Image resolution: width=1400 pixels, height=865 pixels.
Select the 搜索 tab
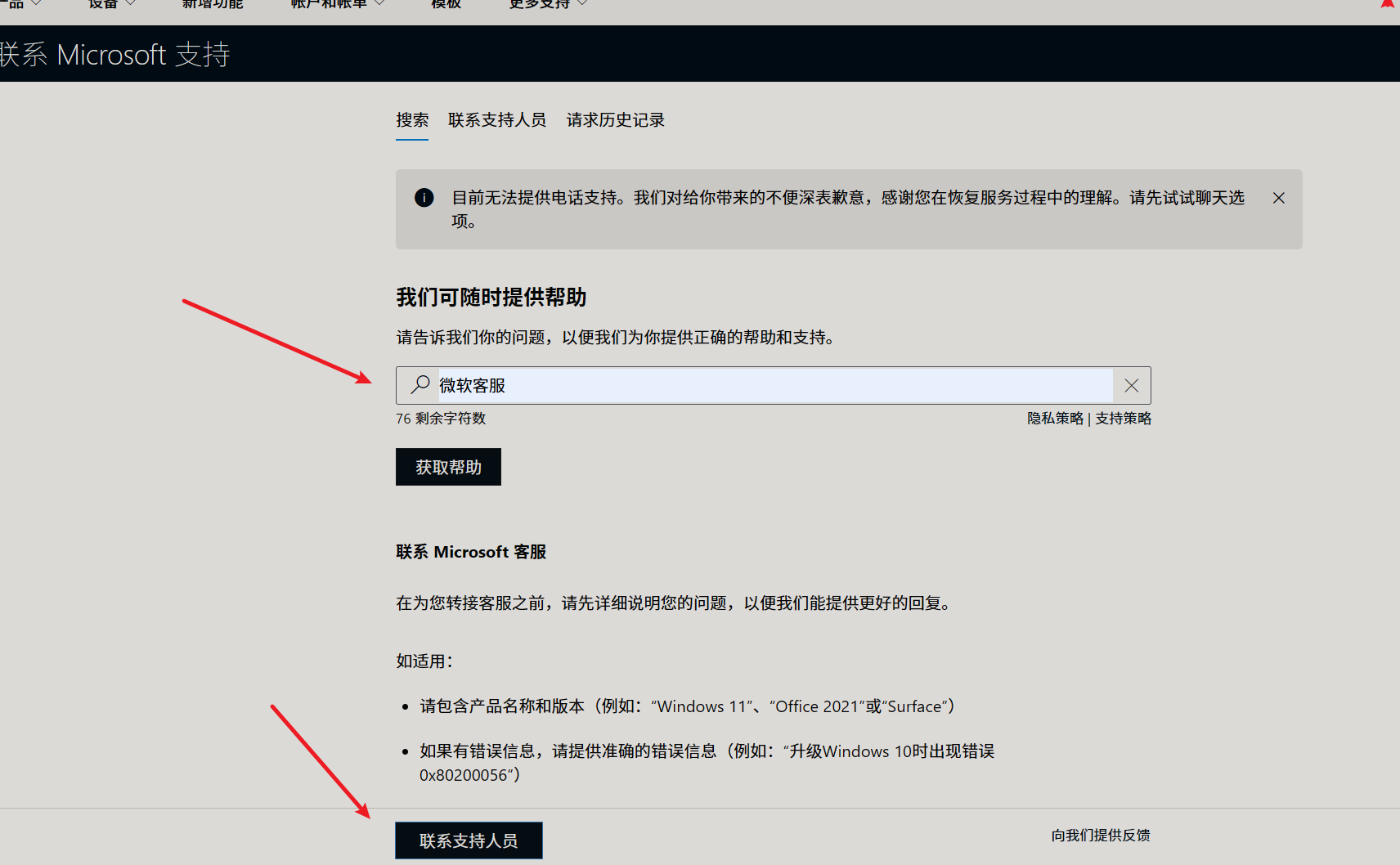[412, 119]
